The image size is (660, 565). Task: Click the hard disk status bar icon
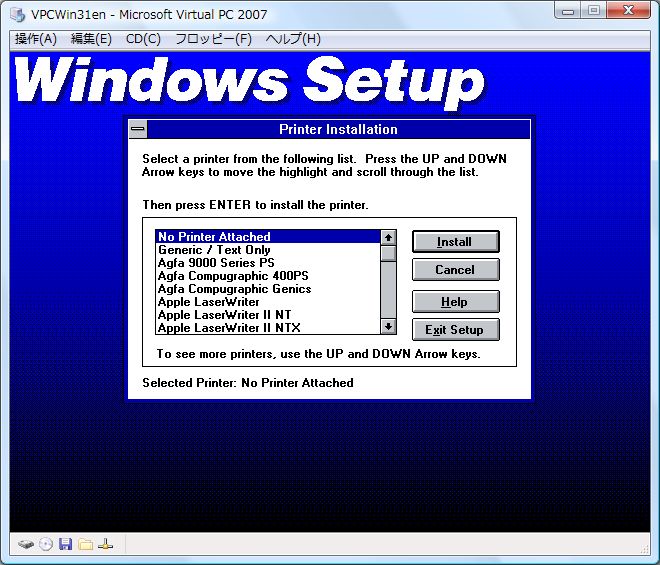(26, 544)
